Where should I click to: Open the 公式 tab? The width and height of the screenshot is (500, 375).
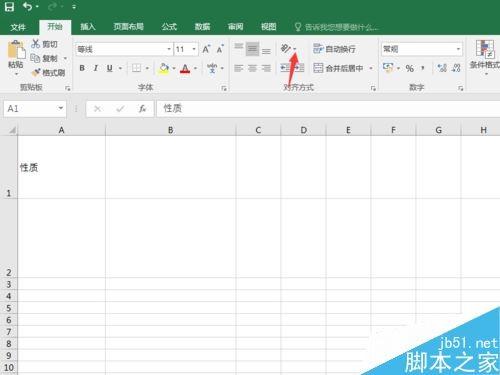coord(169,27)
